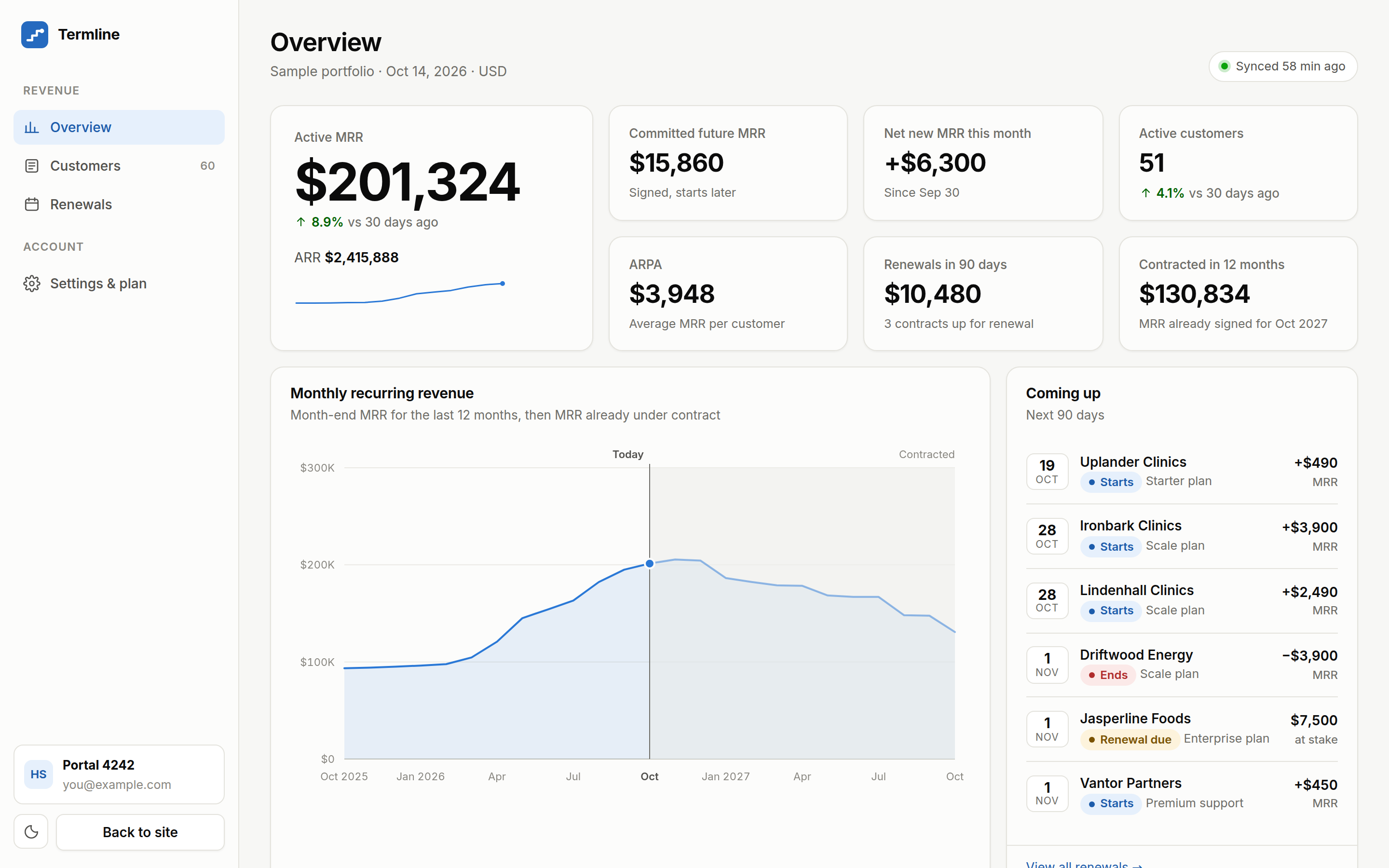
Task: Click the green sync status dot
Action: (1224, 66)
